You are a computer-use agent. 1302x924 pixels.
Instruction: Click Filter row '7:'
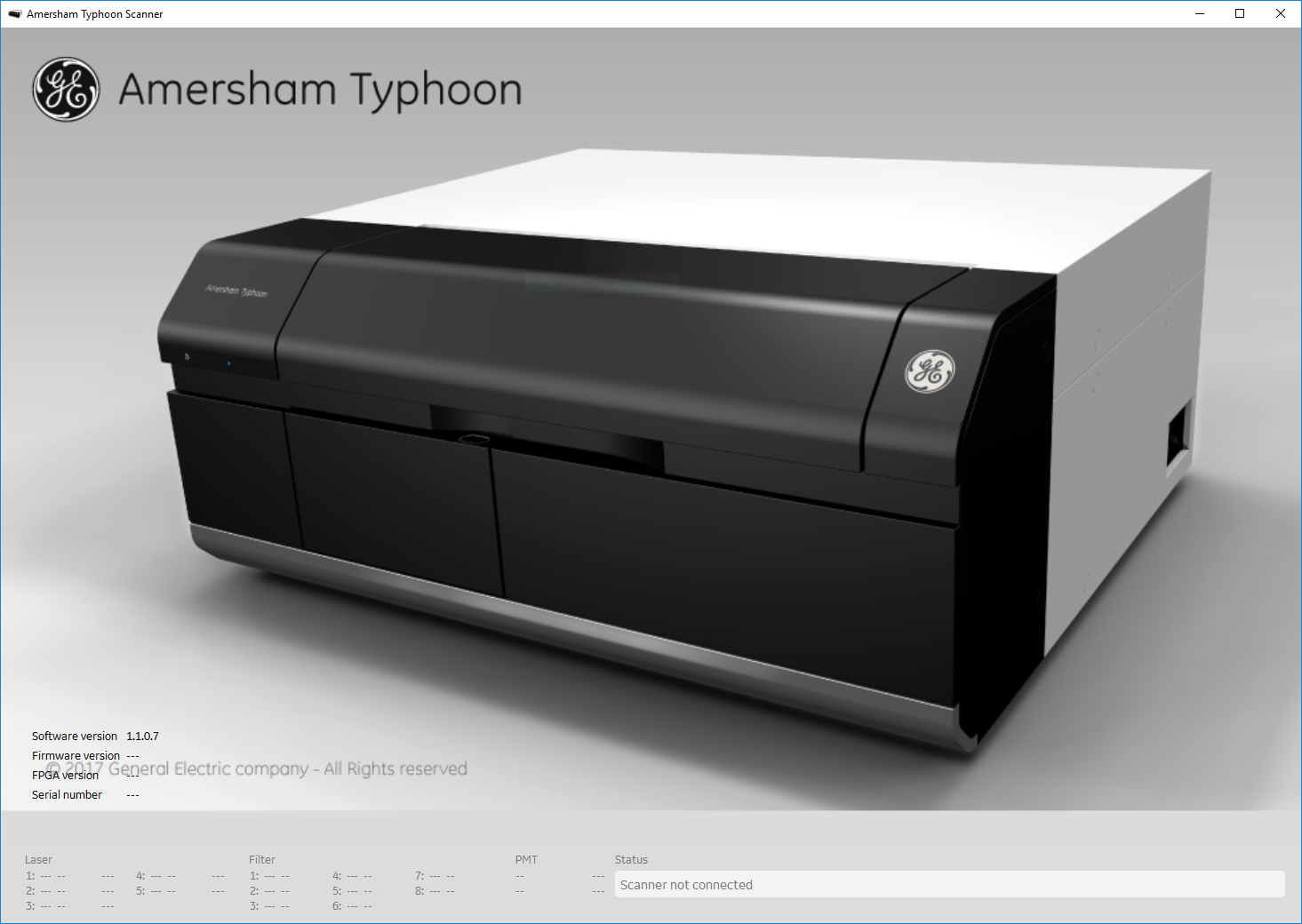point(435,876)
